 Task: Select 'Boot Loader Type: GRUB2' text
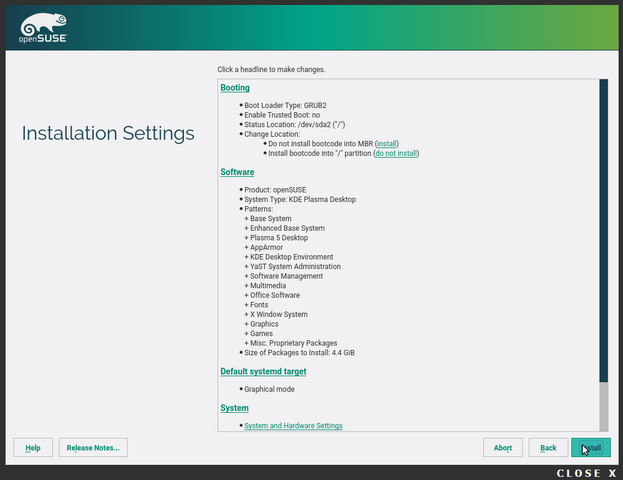tap(285, 105)
